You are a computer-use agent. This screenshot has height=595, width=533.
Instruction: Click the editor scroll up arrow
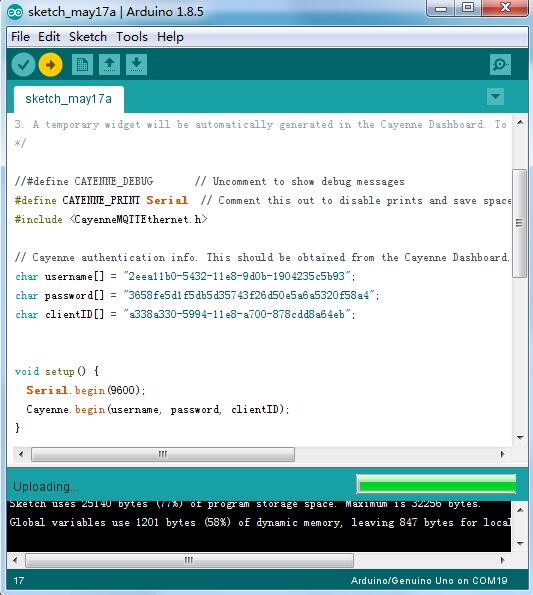point(520,123)
